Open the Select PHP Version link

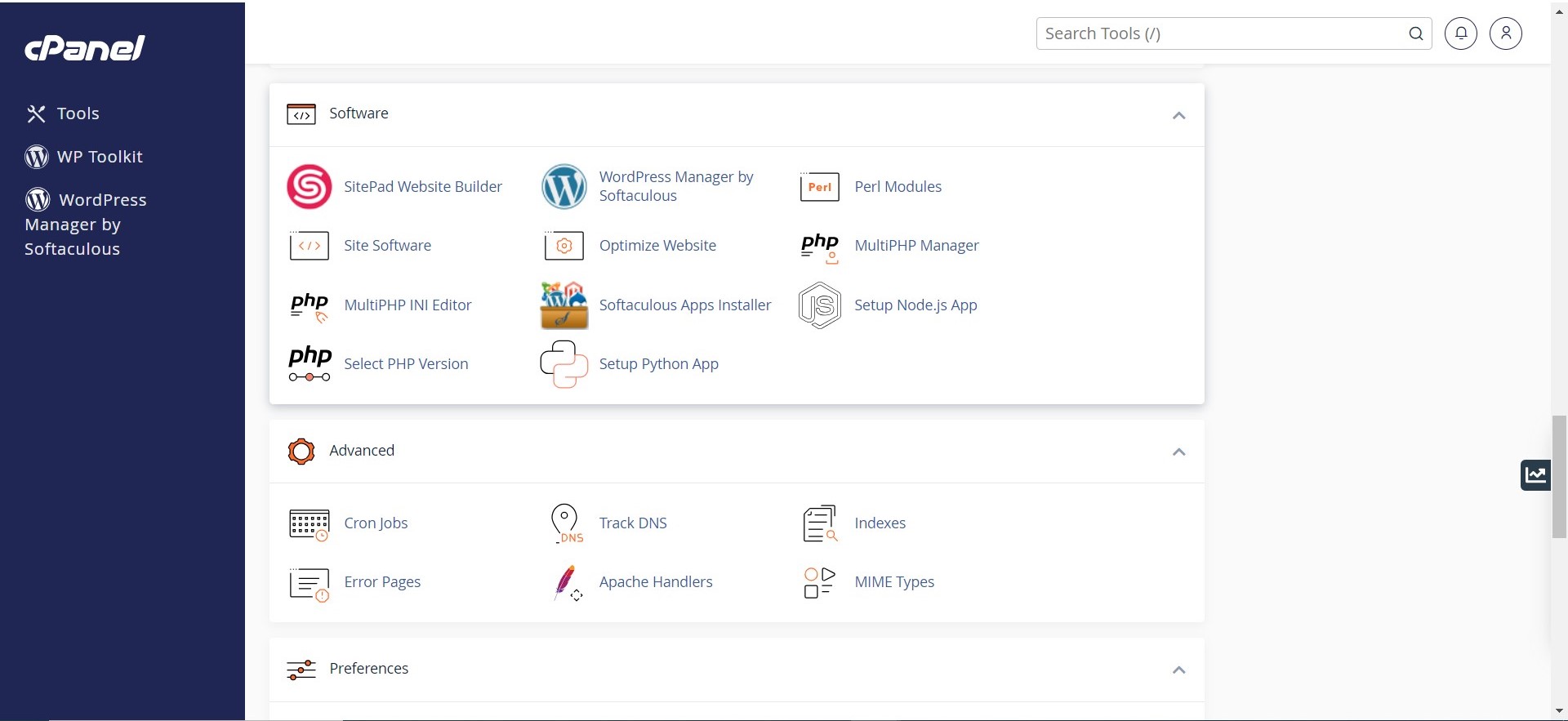pyautogui.click(x=406, y=364)
